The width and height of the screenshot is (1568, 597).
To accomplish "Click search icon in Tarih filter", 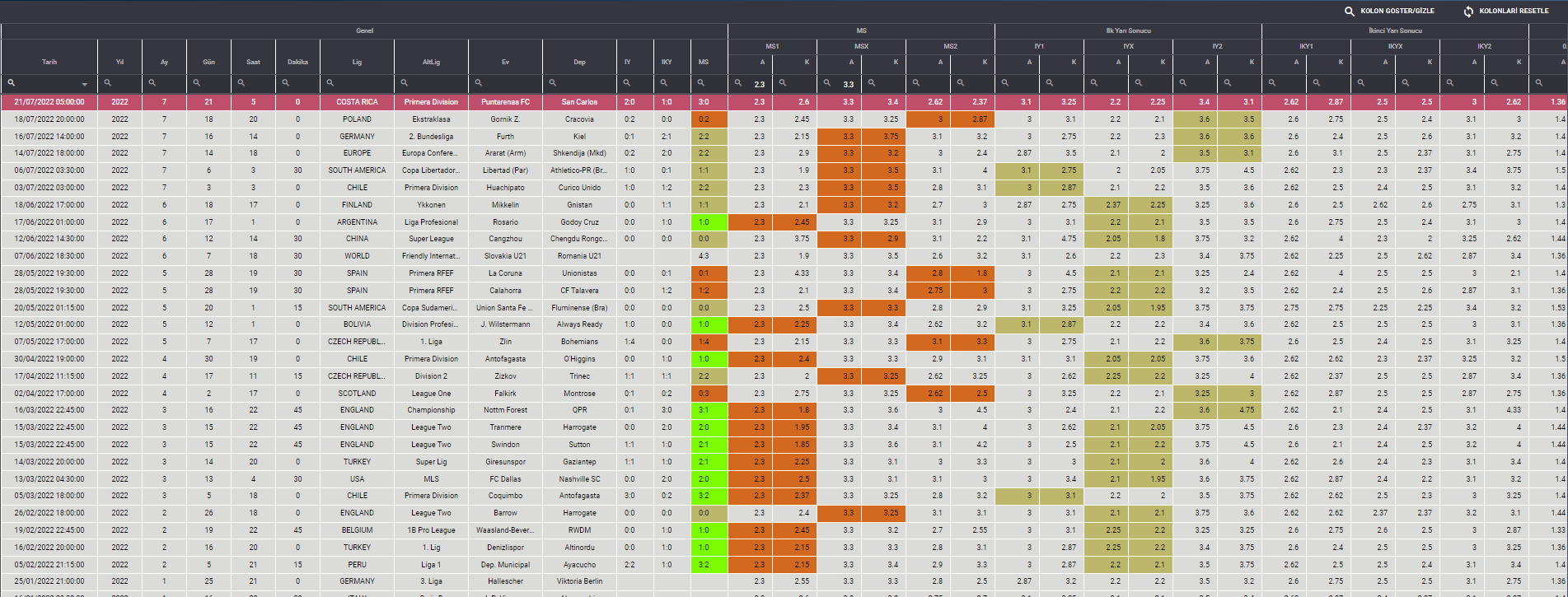I will click(12, 83).
